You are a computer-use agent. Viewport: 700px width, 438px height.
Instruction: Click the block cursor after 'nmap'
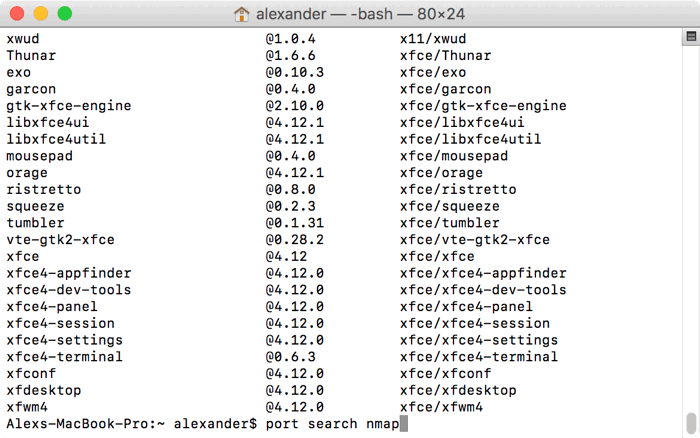click(404, 424)
